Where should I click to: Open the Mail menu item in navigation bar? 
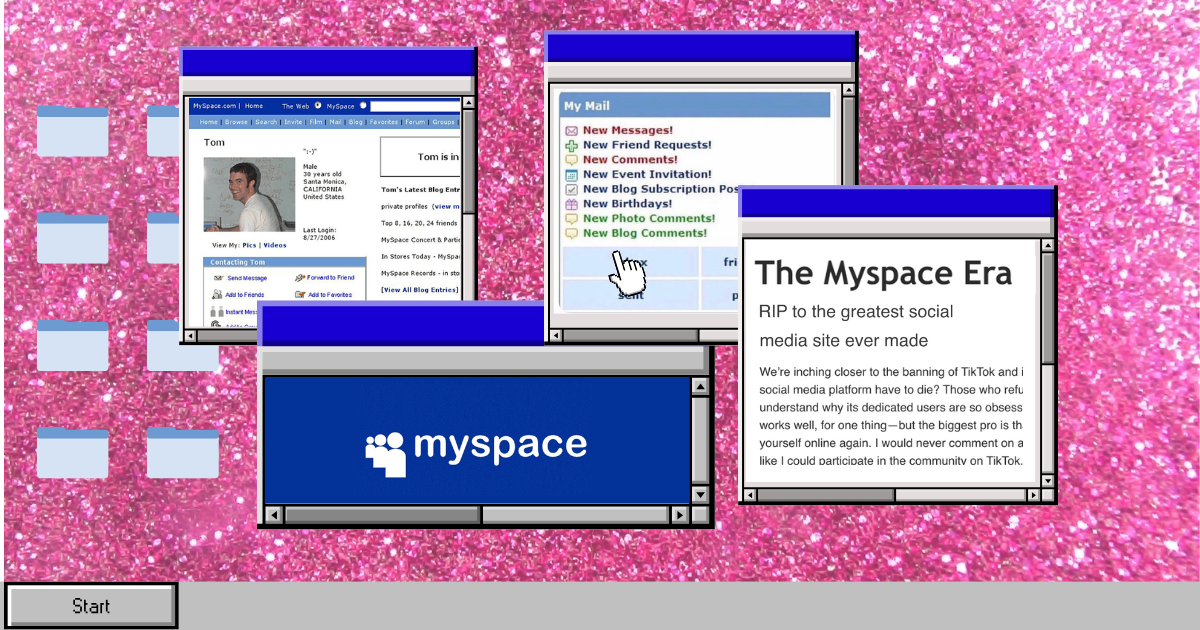[335, 122]
